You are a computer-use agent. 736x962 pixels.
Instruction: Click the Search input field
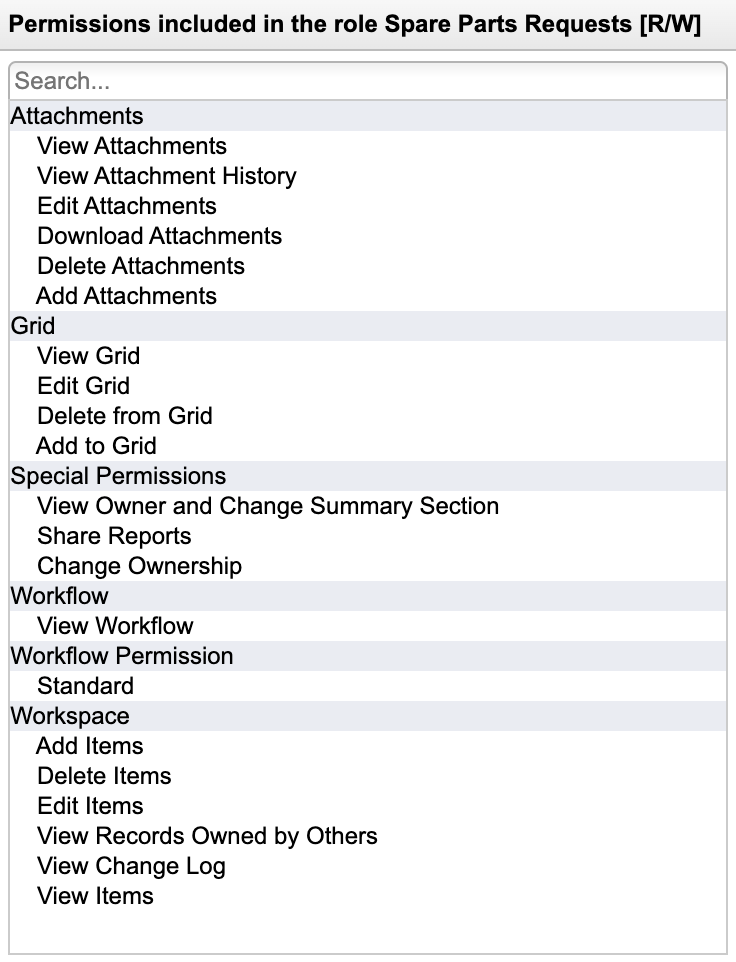(367, 81)
